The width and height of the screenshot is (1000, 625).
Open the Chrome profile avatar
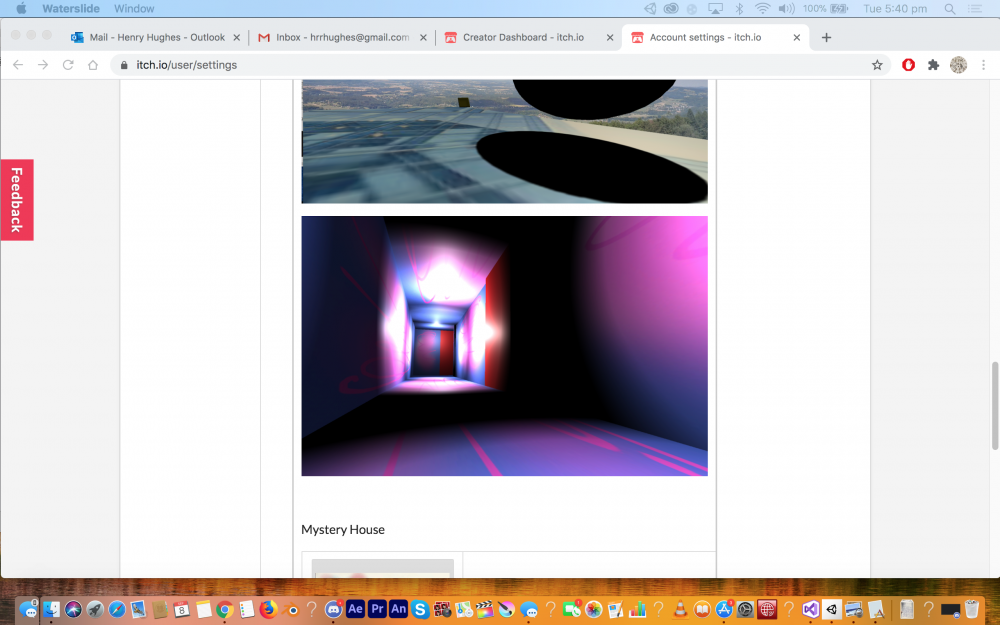(958, 65)
